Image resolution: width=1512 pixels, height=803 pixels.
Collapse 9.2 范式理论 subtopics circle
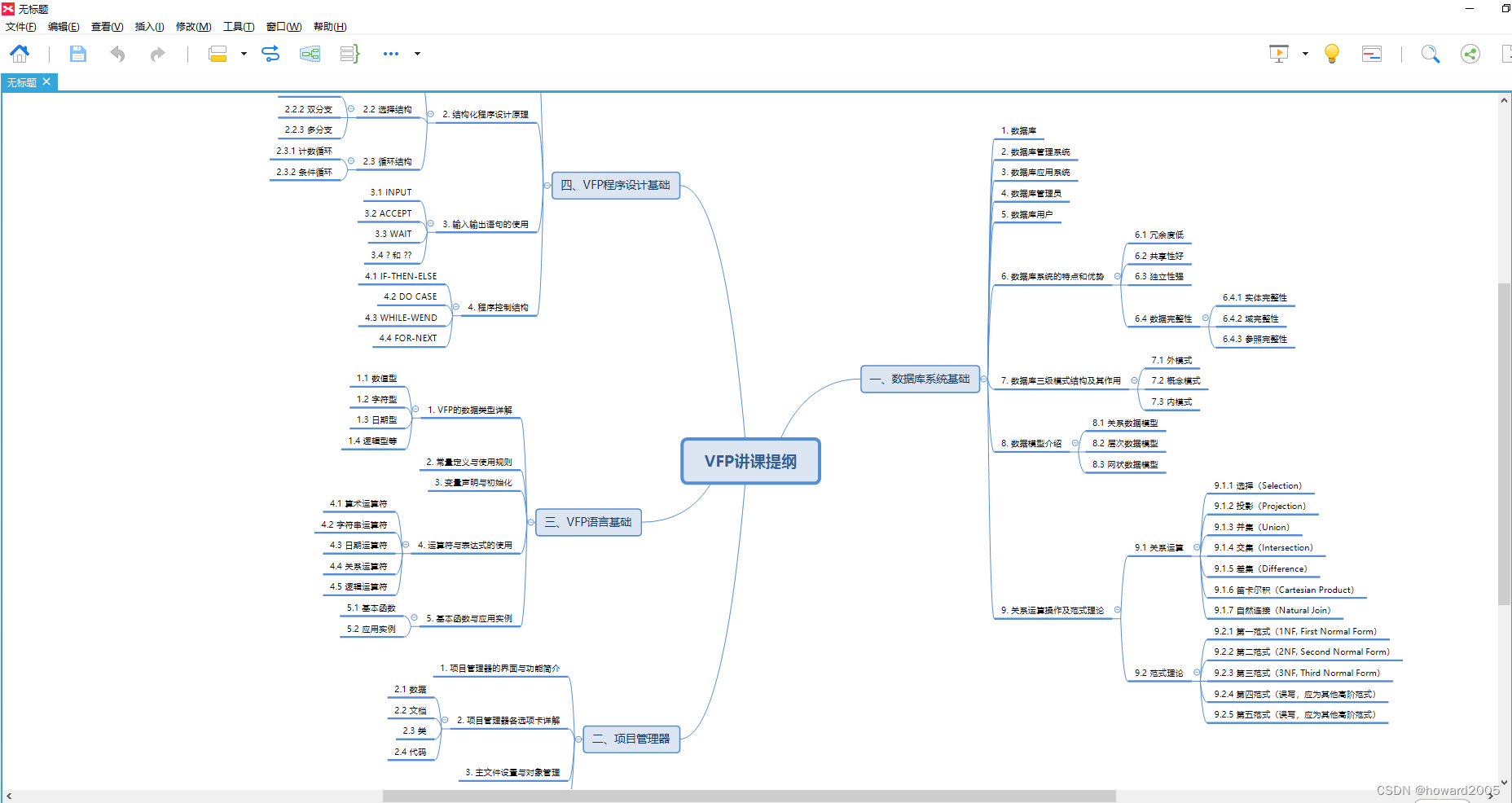coord(1197,673)
